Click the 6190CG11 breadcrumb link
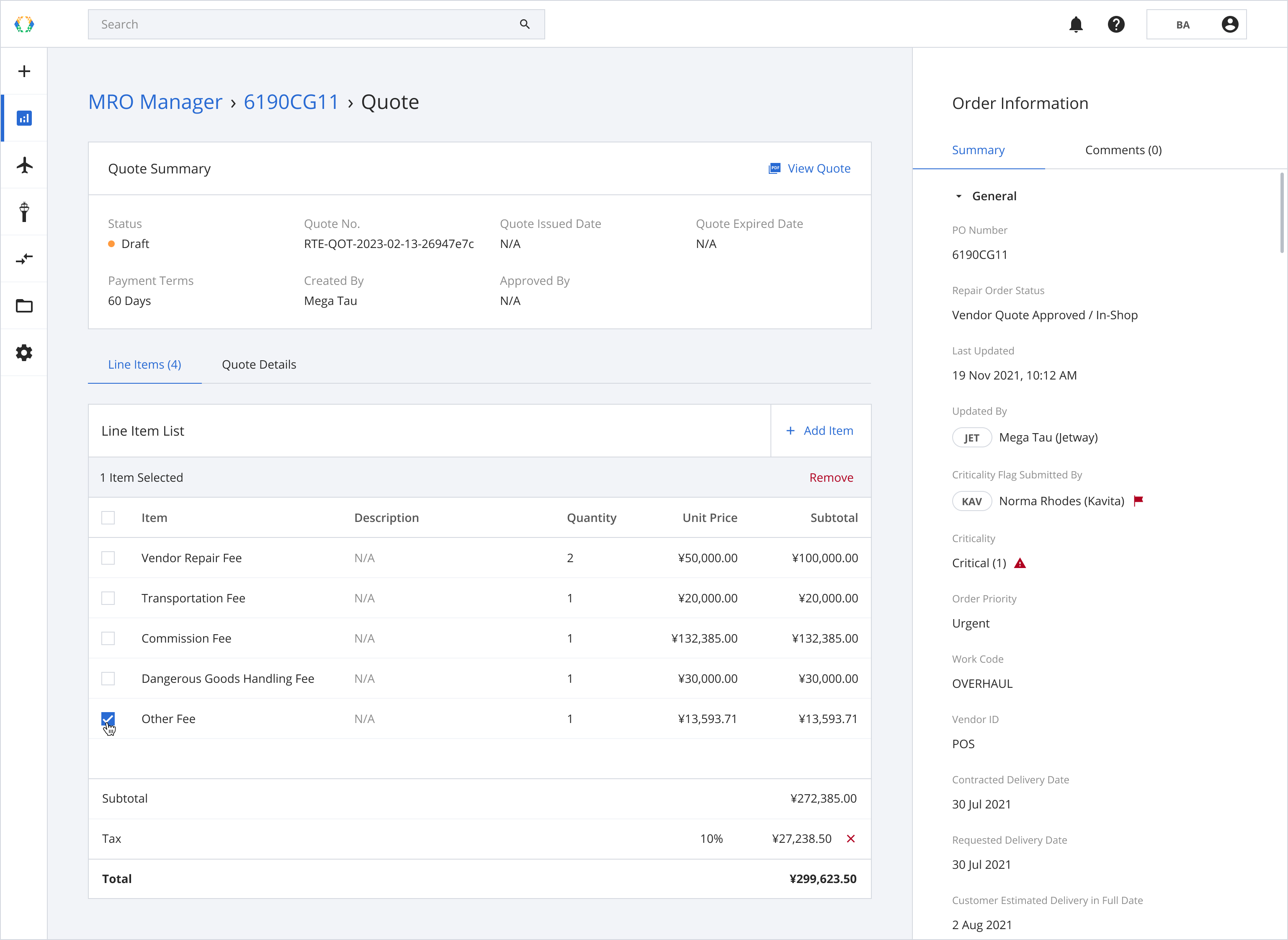The width and height of the screenshot is (1288, 940). click(291, 103)
